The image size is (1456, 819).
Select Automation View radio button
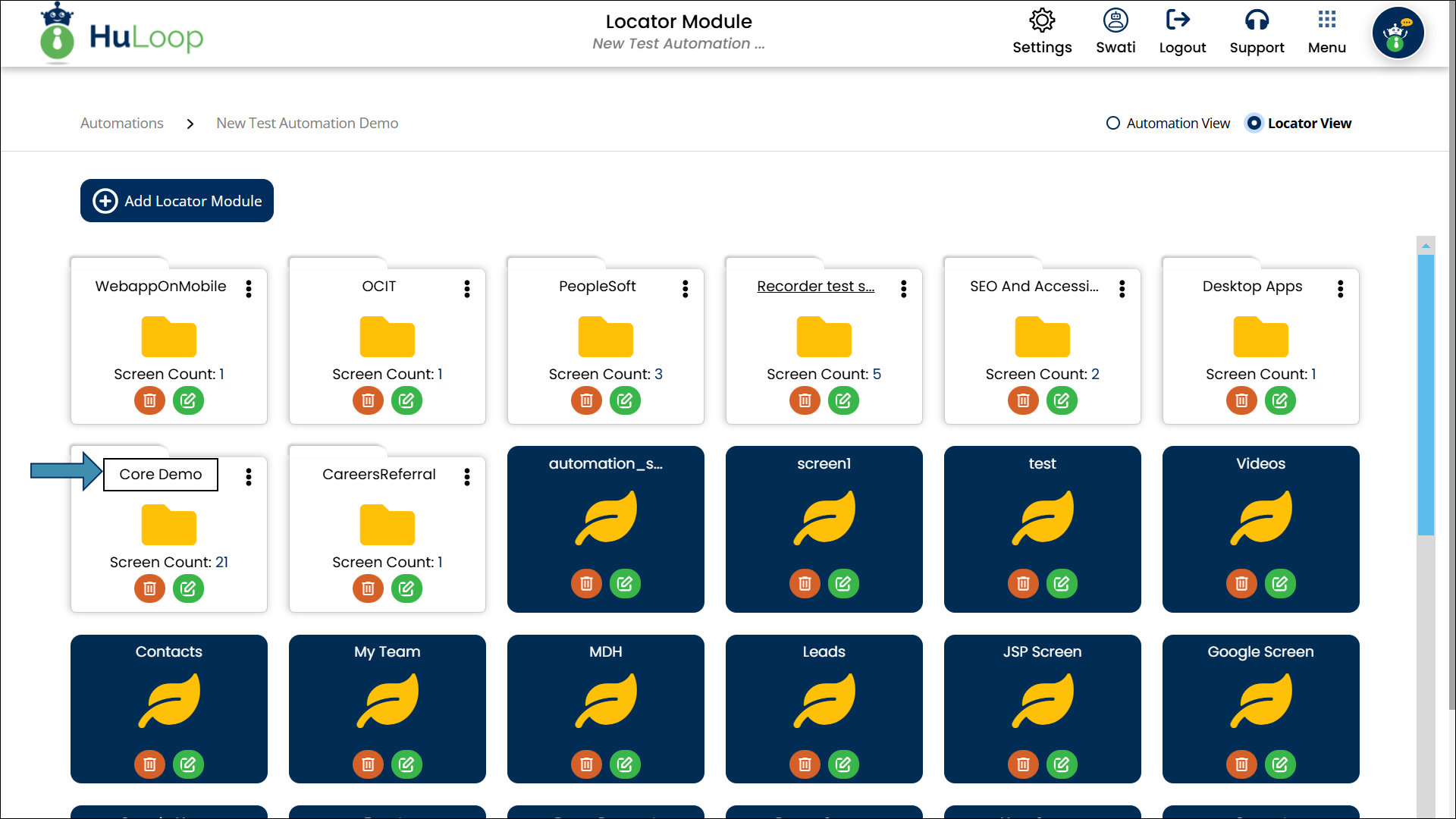(x=1112, y=123)
